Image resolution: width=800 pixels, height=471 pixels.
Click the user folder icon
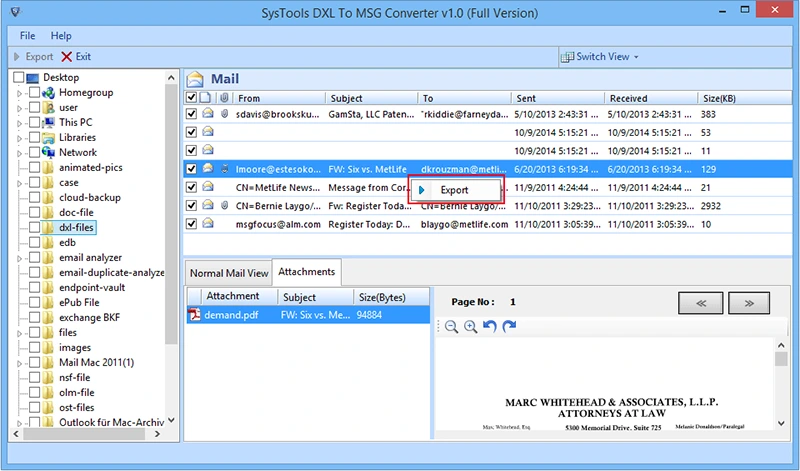48,108
